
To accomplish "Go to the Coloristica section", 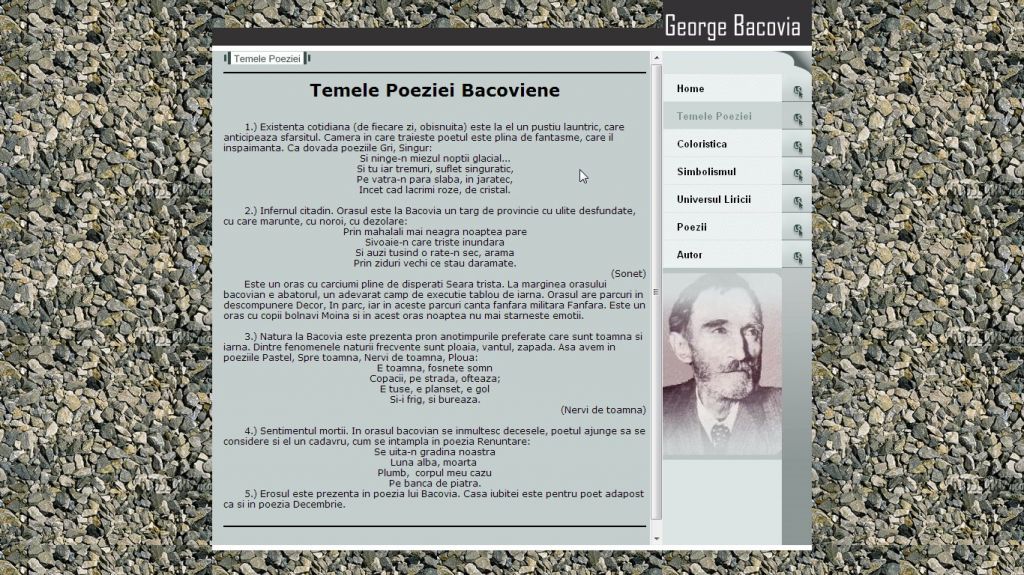I will click(x=701, y=144).
